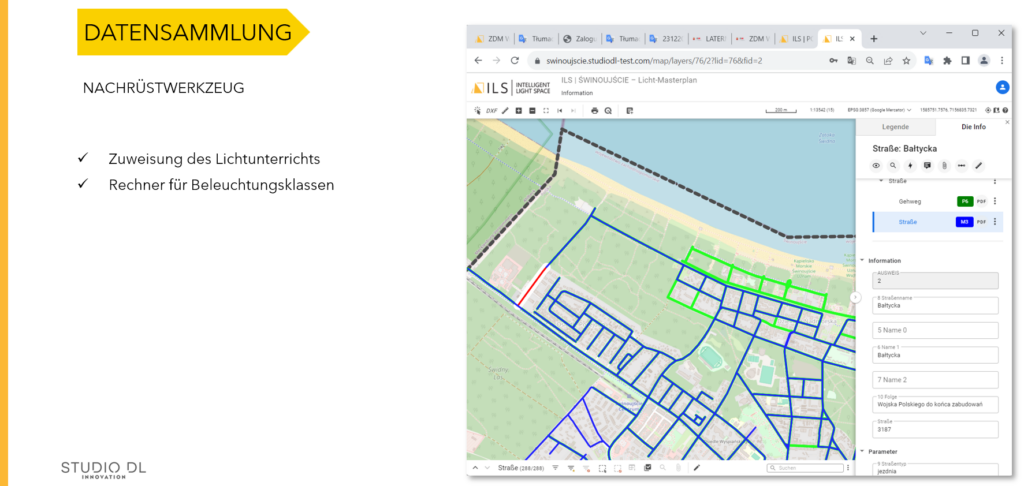Open the comment icon in info panel
Viewport: 1024px width, 486px height.
pos(927,165)
